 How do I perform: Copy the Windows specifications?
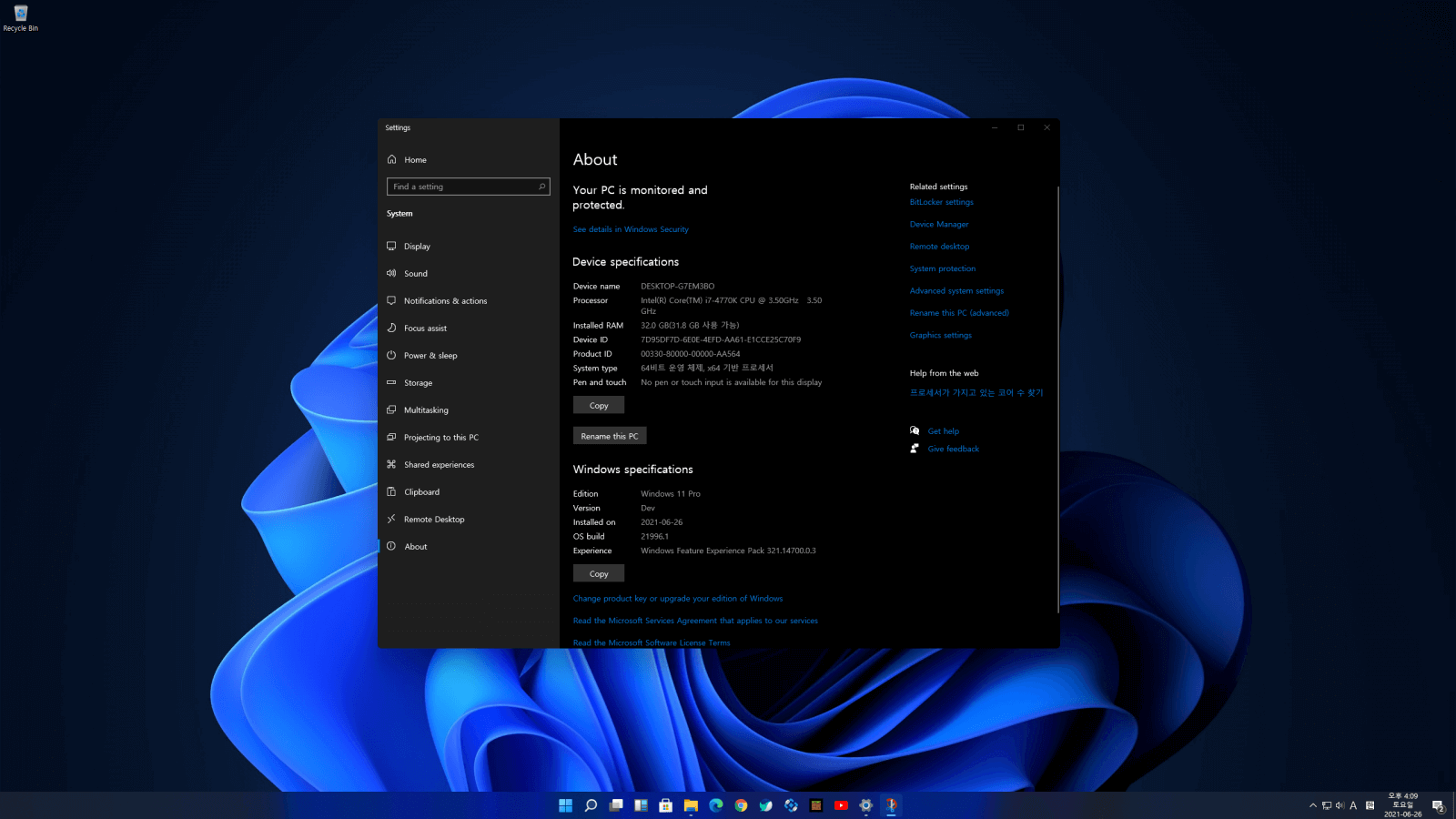click(x=599, y=574)
